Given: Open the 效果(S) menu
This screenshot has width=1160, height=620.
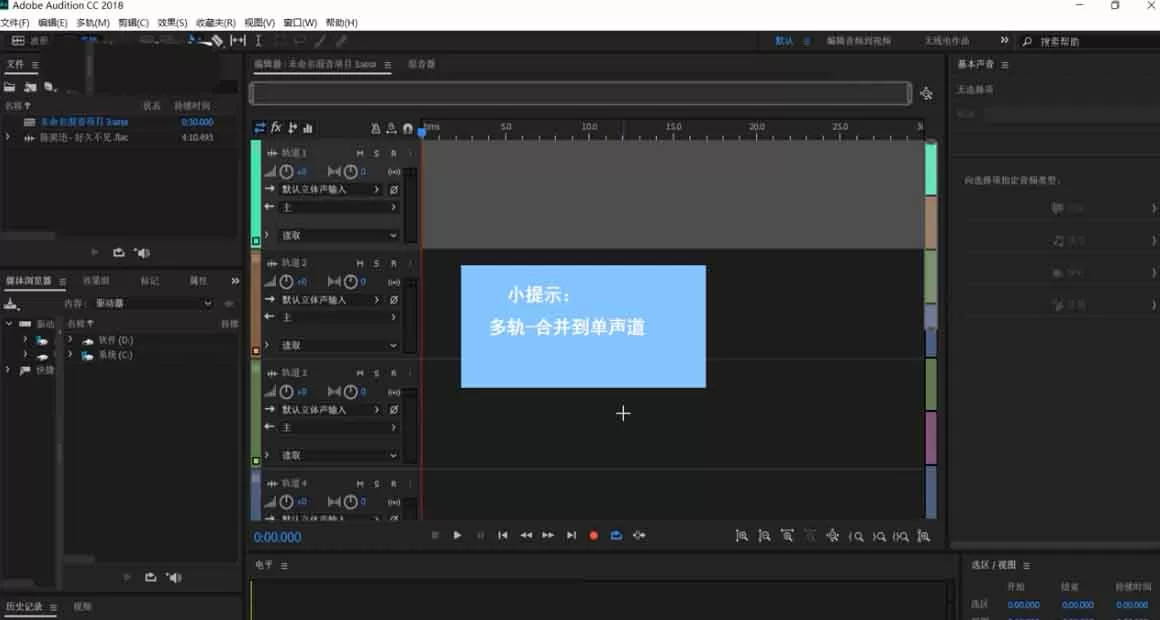Looking at the screenshot, I should point(172,23).
